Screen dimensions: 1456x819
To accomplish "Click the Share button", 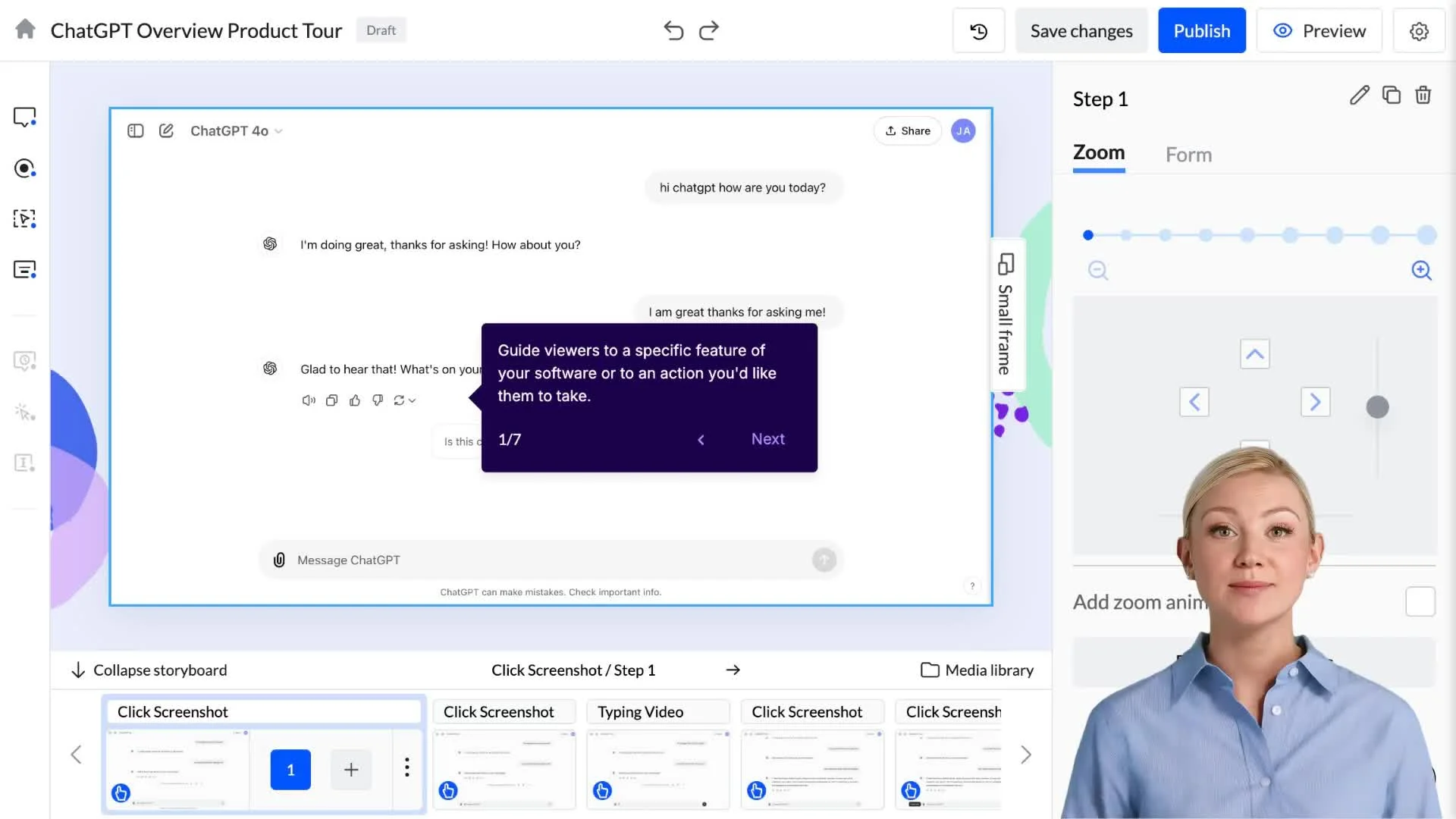I will click(x=908, y=131).
